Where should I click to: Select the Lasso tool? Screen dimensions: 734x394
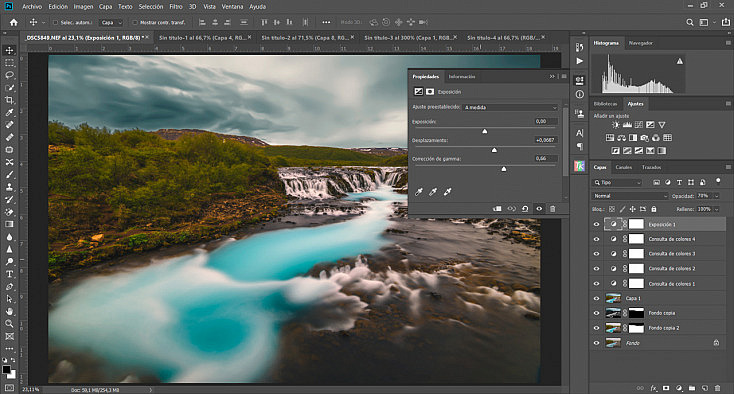pyautogui.click(x=9, y=75)
